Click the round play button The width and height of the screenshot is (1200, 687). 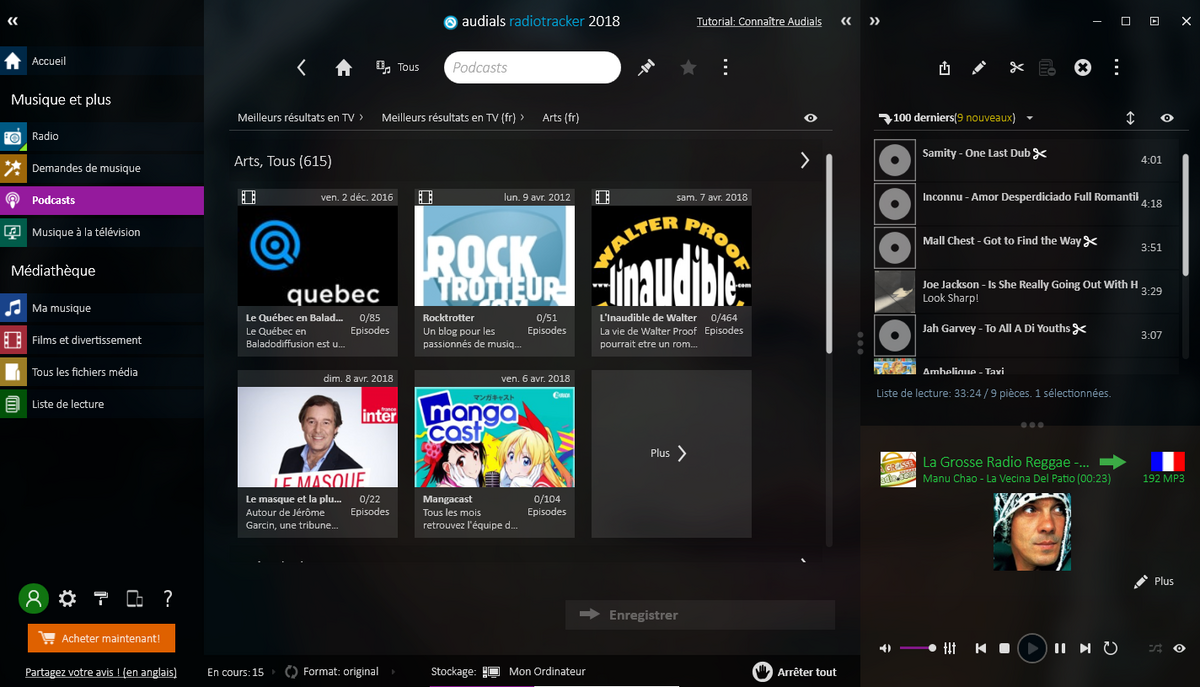[x=1032, y=648]
